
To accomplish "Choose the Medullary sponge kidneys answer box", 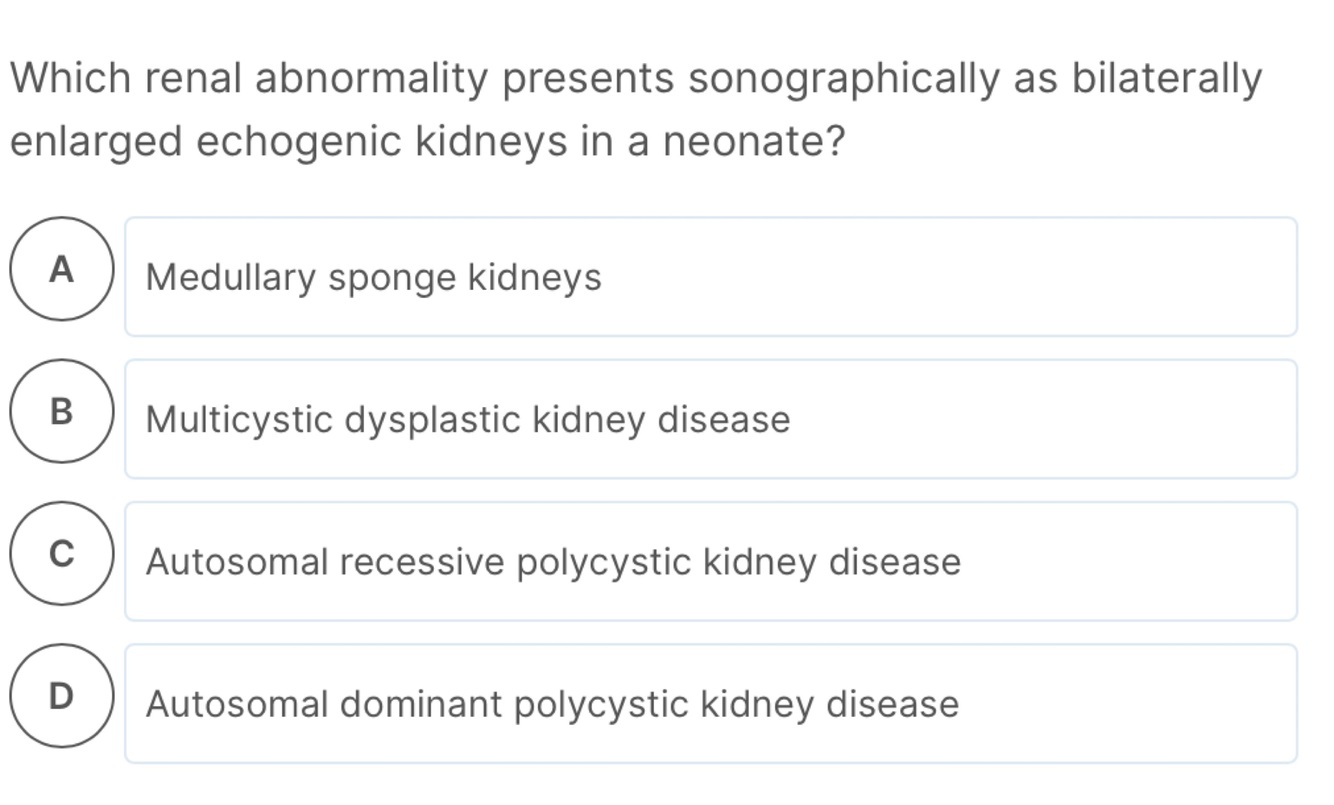I will 710,277.
